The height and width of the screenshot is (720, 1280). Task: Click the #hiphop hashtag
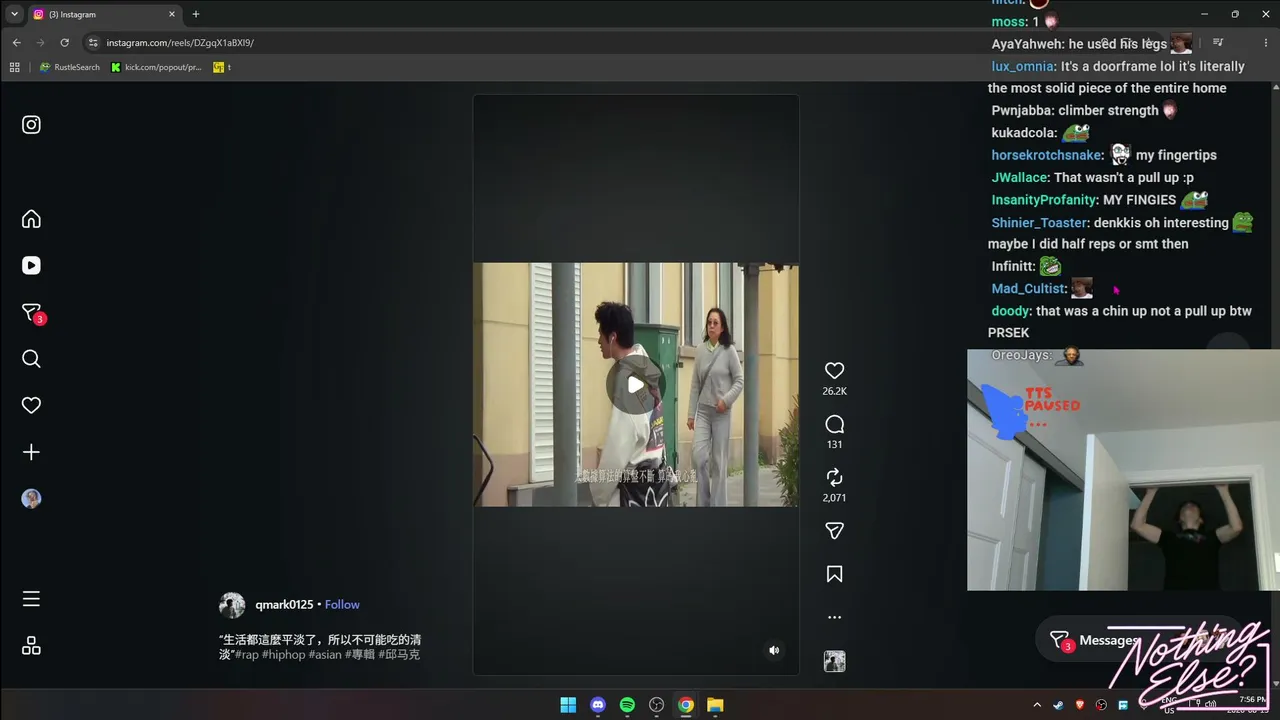[x=283, y=655]
